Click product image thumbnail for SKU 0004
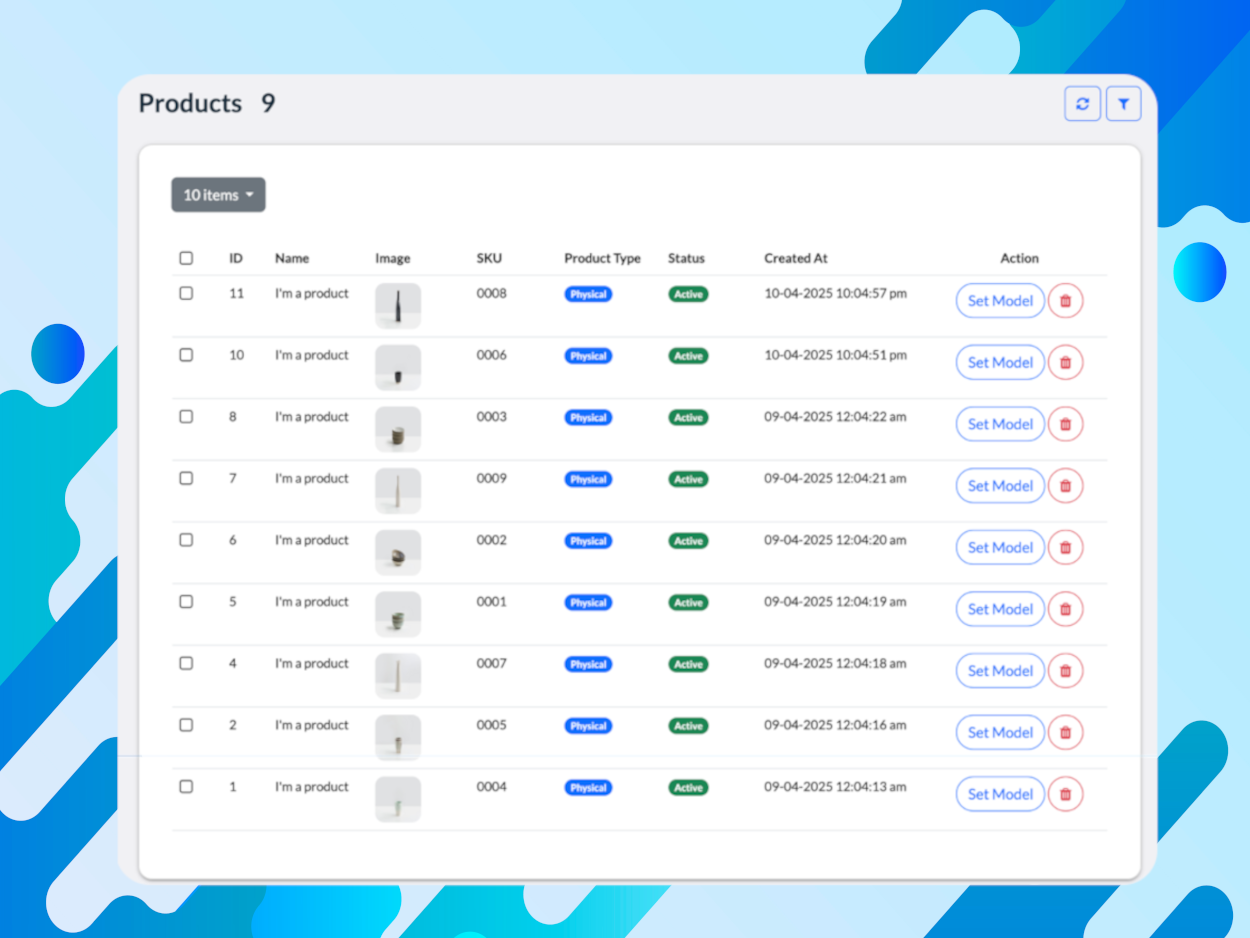The height and width of the screenshot is (938, 1250). click(x=398, y=799)
